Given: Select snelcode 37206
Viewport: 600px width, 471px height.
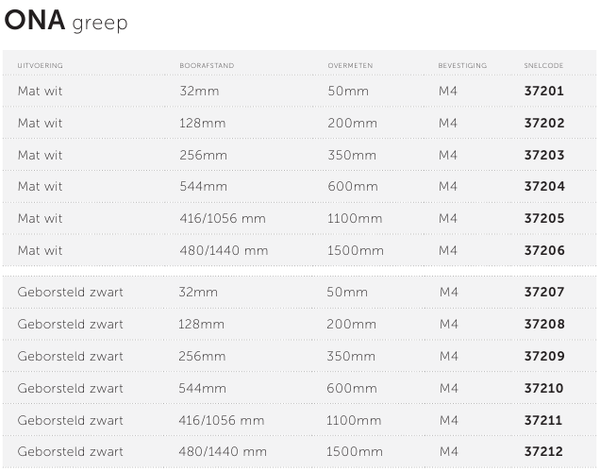Looking at the screenshot, I should coord(544,251).
